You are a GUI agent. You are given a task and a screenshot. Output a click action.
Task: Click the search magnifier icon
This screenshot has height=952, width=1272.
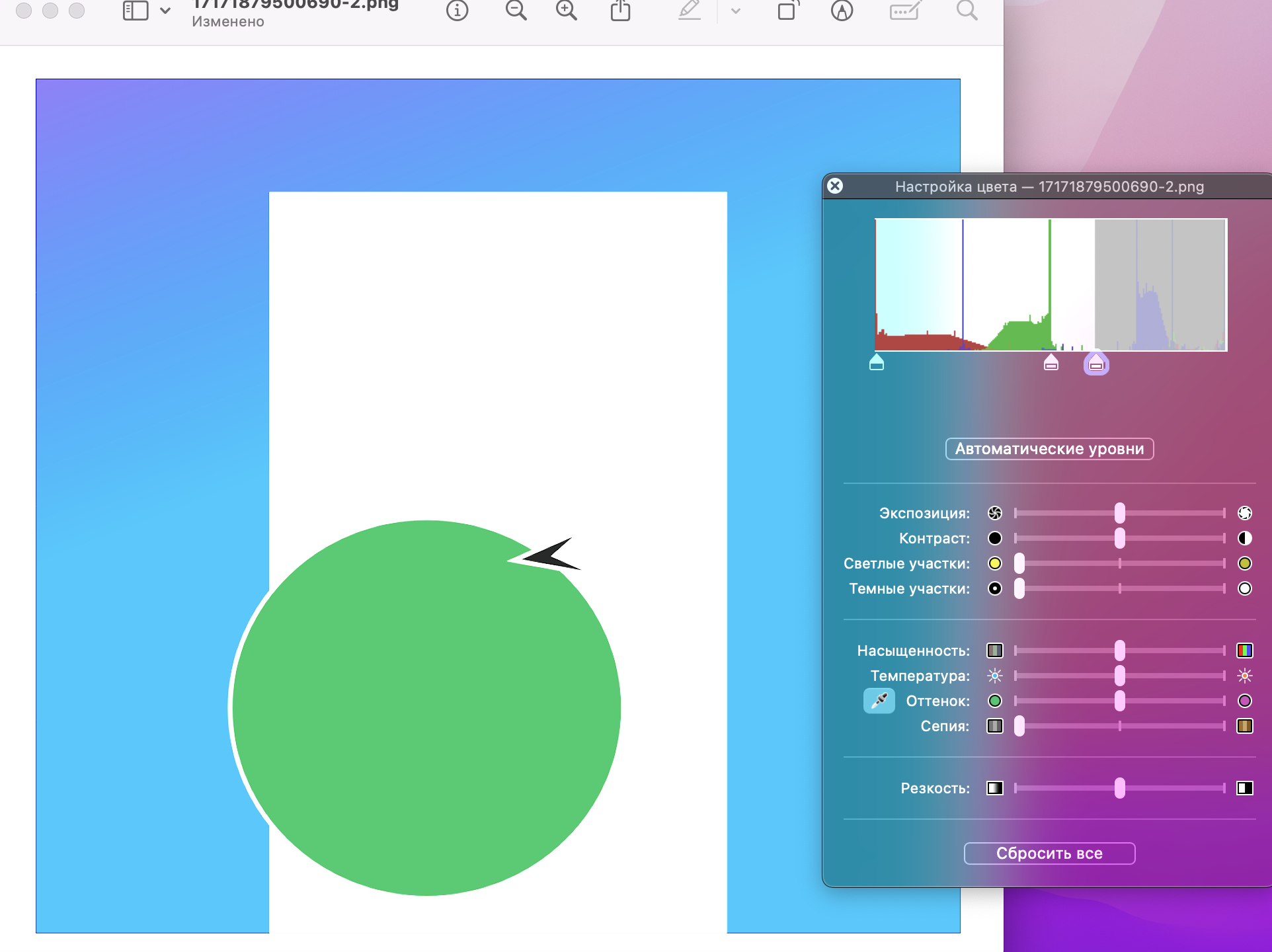tap(967, 11)
